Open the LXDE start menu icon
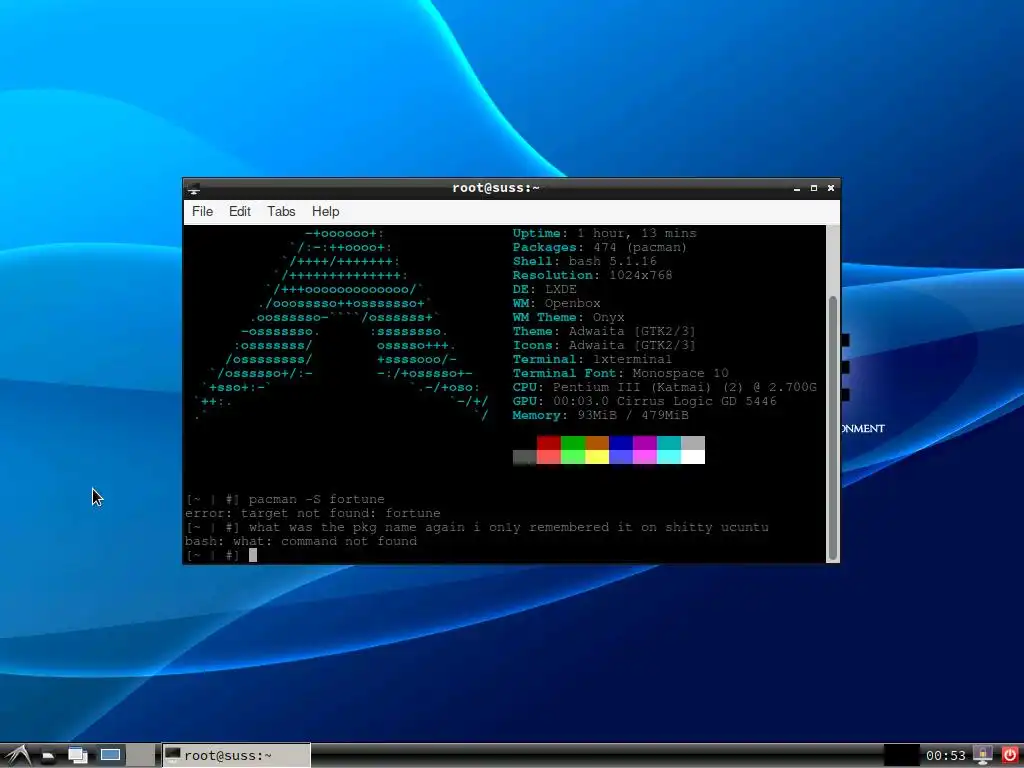 pyautogui.click(x=16, y=756)
